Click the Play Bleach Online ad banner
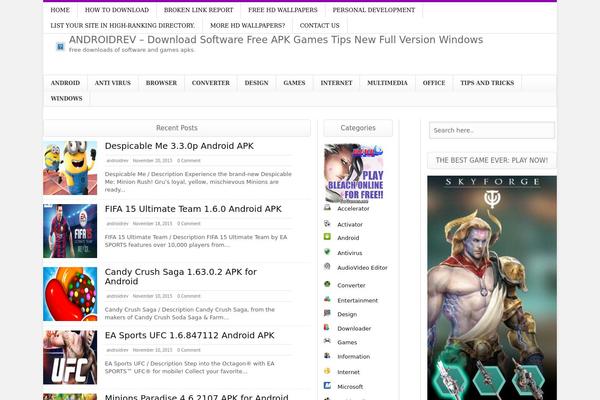600x400 pixels. click(x=354, y=173)
